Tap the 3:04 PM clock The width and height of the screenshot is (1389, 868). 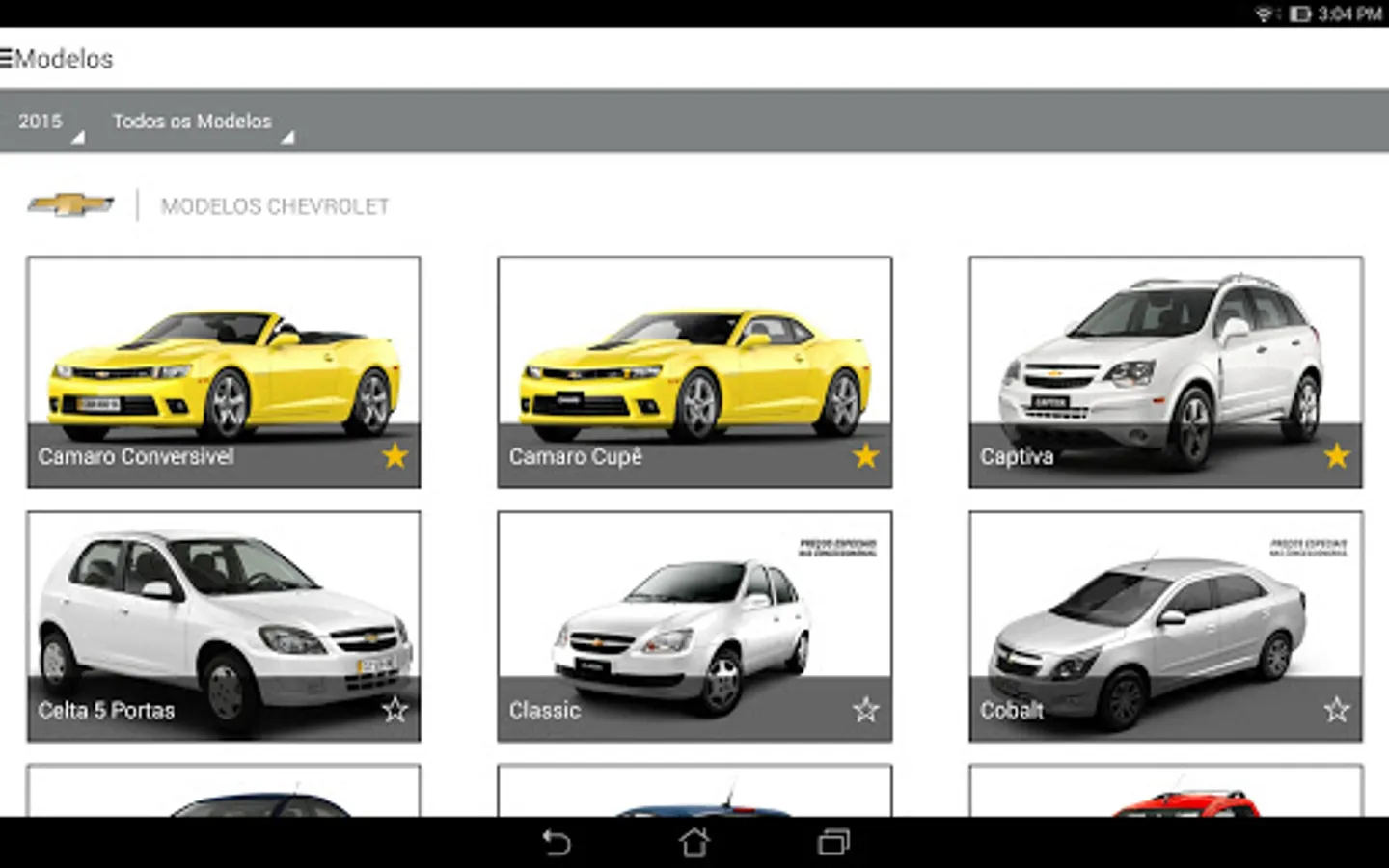[1350, 14]
